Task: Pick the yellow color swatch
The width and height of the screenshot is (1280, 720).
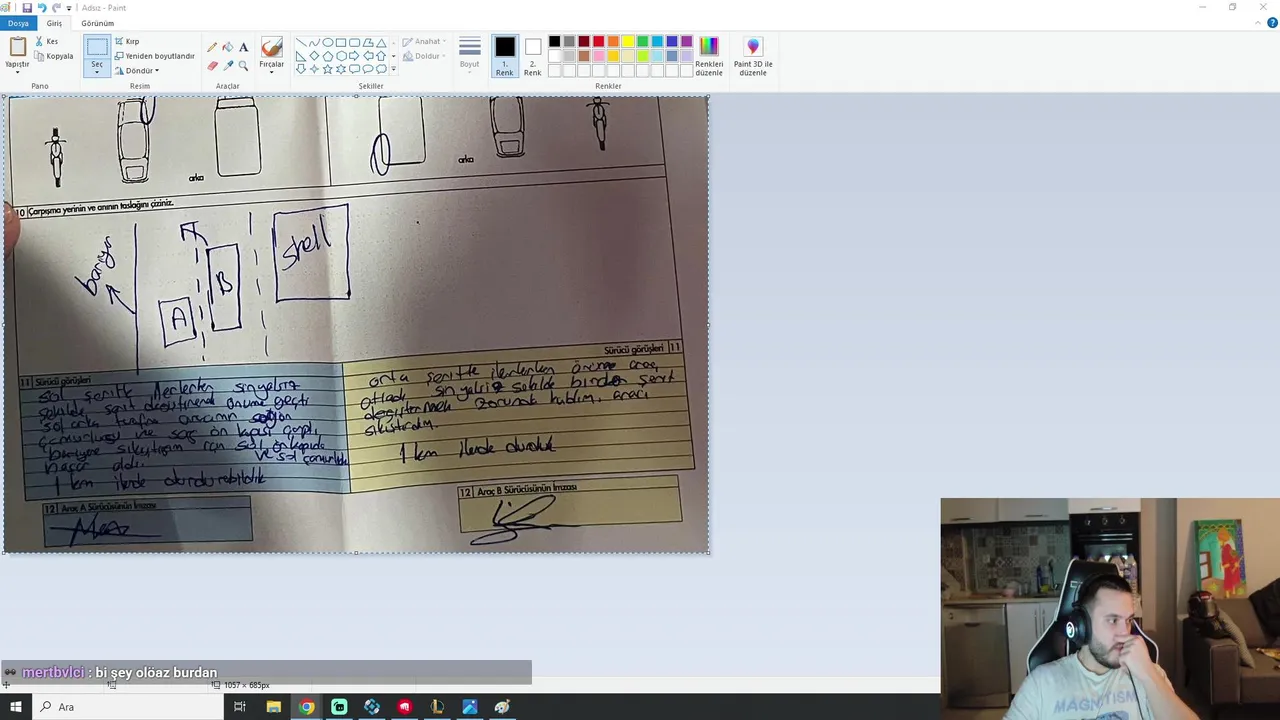Action: click(628, 41)
